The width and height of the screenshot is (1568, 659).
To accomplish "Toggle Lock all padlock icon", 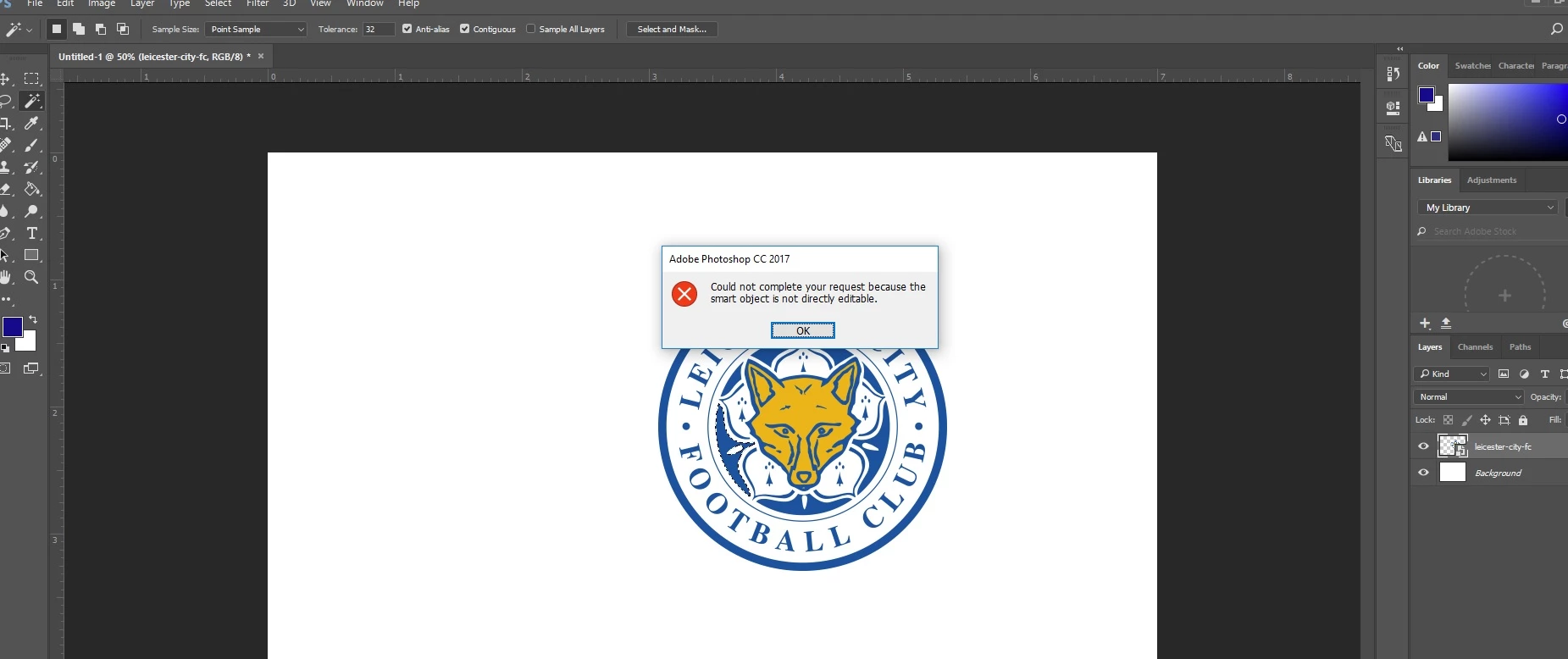I will (1523, 420).
